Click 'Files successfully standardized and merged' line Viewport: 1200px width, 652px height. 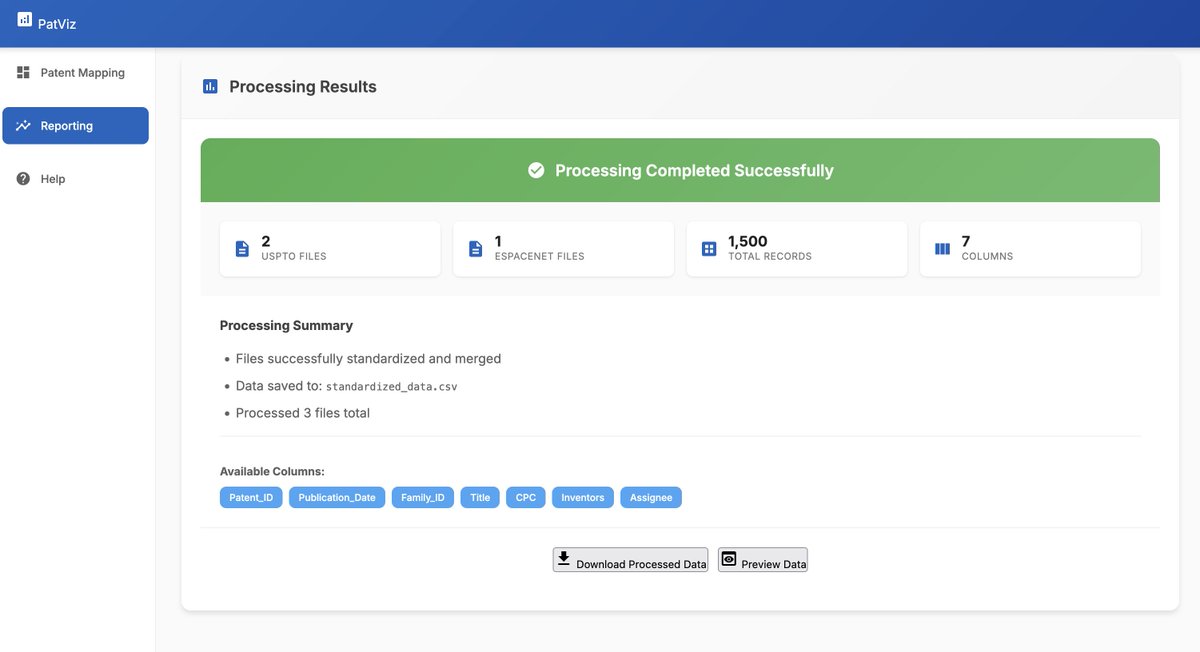[x=368, y=358]
